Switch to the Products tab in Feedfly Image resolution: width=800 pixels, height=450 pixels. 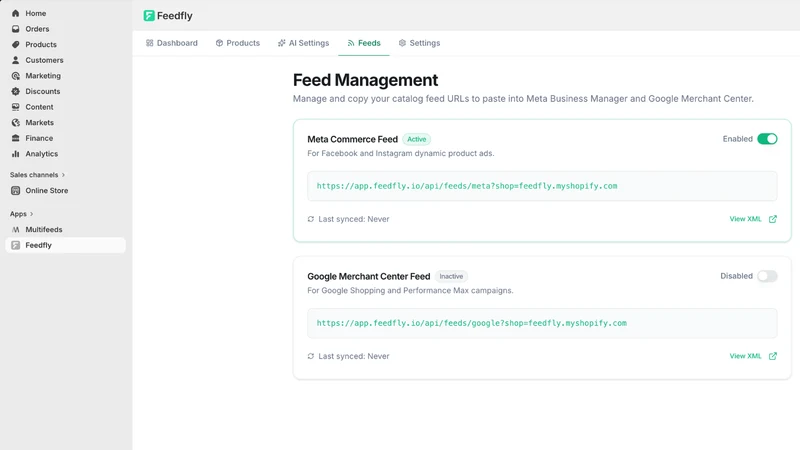(238, 43)
